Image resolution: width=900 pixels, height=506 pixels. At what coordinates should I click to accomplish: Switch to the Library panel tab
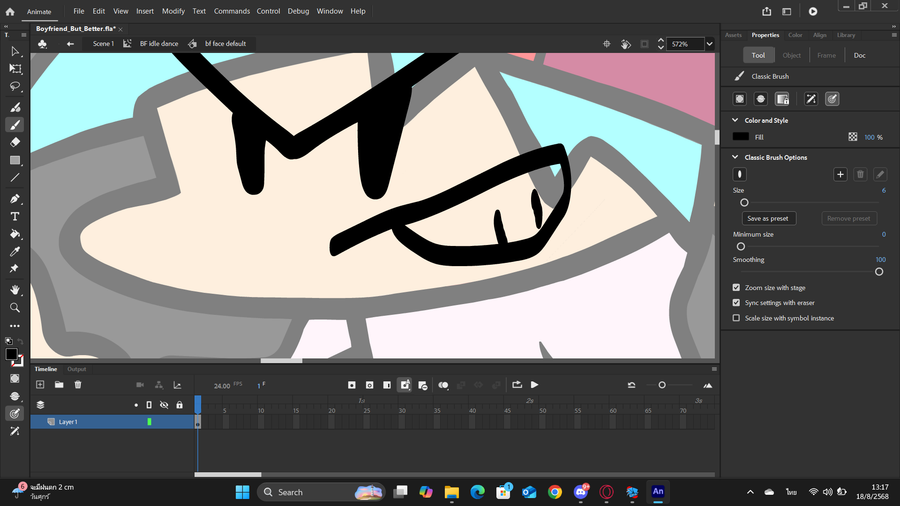(846, 35)
